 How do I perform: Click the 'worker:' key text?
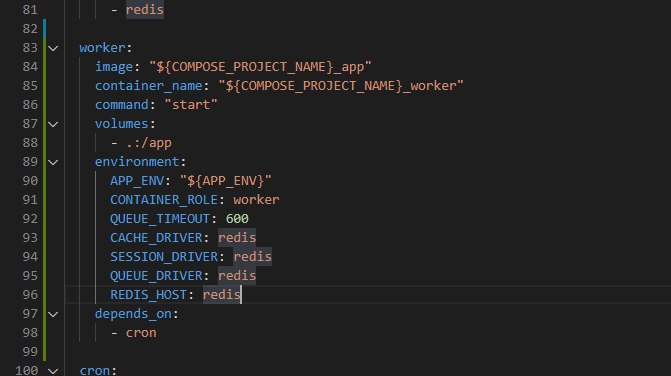click(106, 47)
